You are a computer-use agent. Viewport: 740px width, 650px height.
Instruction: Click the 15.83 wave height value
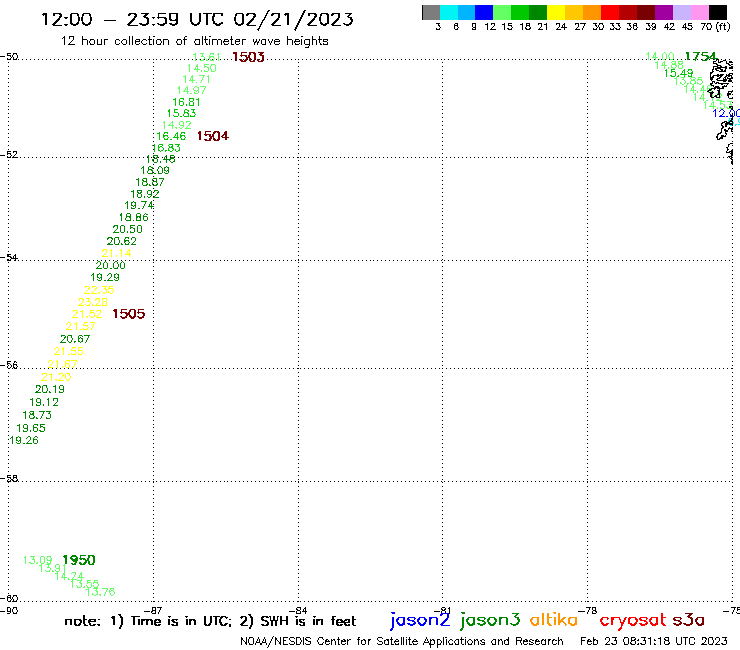pos(181,113)
